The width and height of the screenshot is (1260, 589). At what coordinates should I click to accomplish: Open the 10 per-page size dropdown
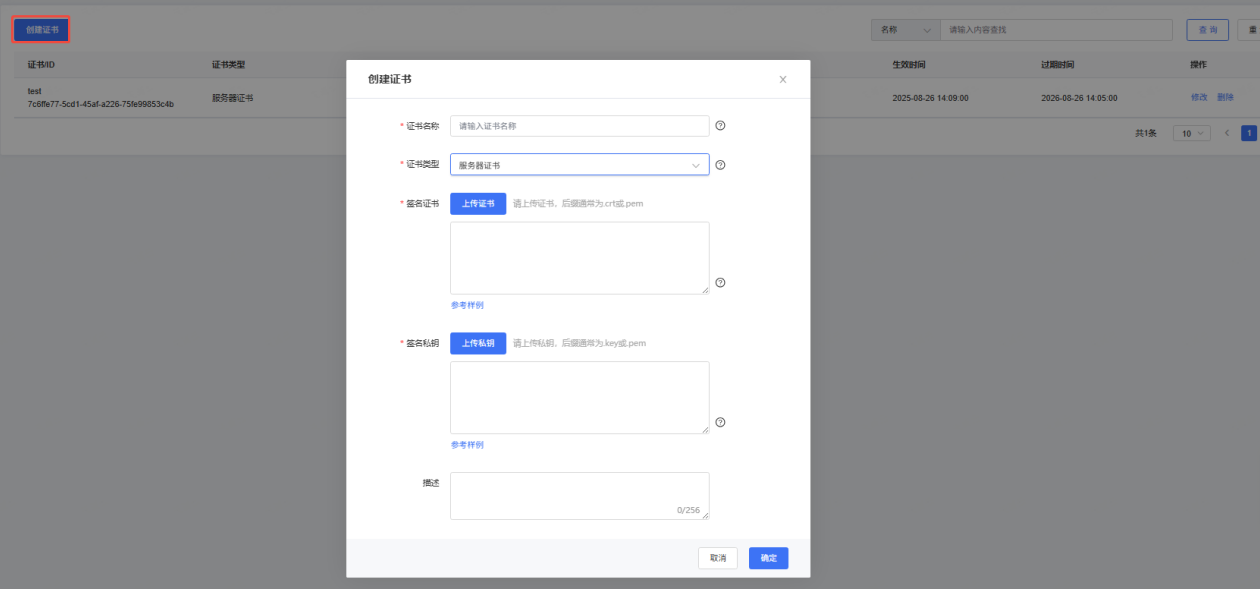1191,133
